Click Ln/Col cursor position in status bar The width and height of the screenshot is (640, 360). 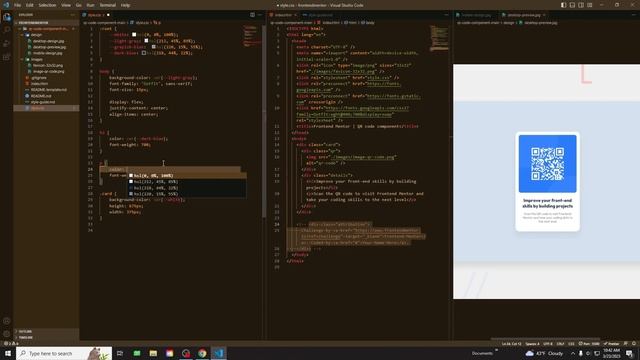tap(511, 344)
